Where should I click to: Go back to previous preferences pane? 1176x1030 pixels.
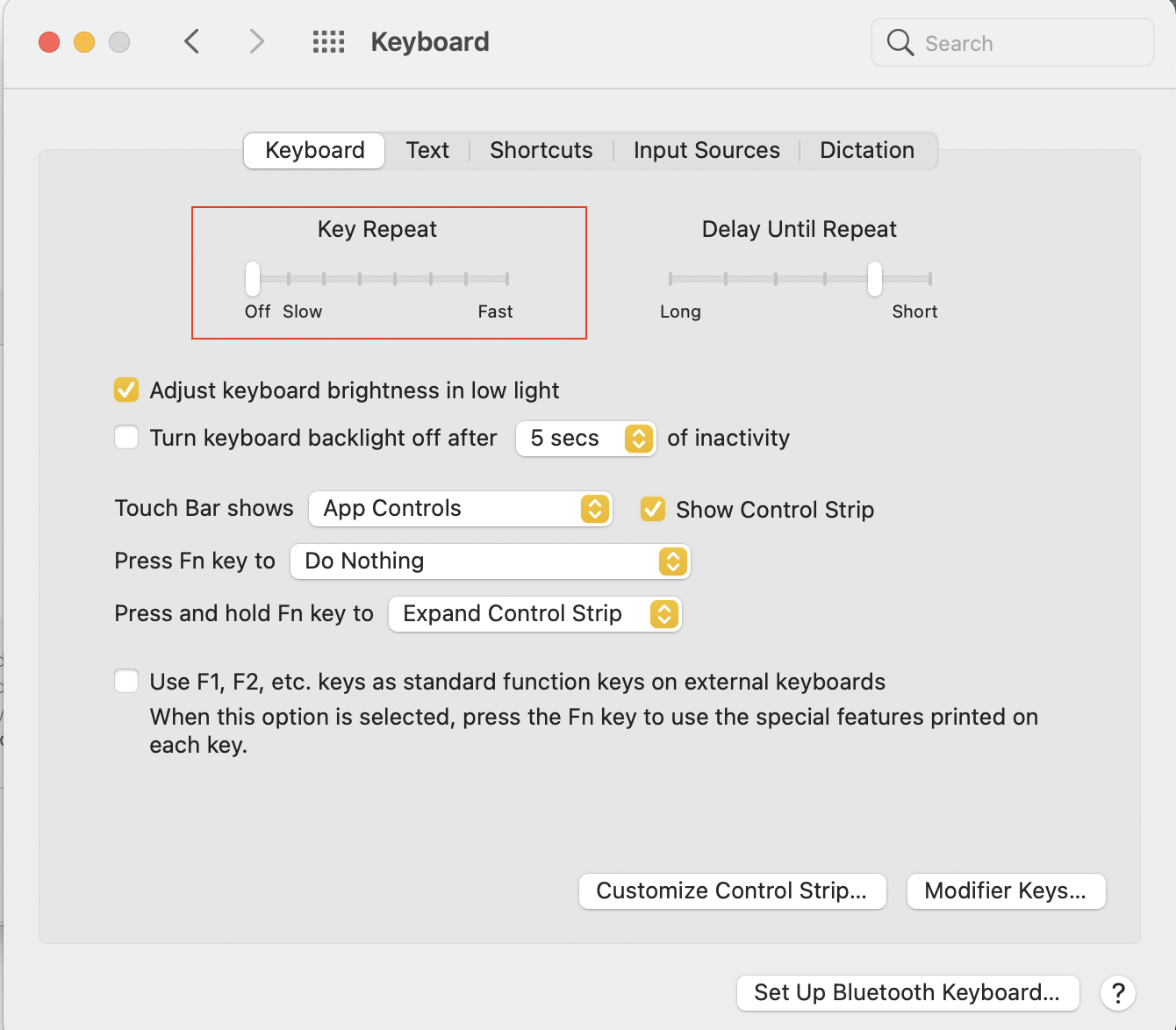coord(192,41)
